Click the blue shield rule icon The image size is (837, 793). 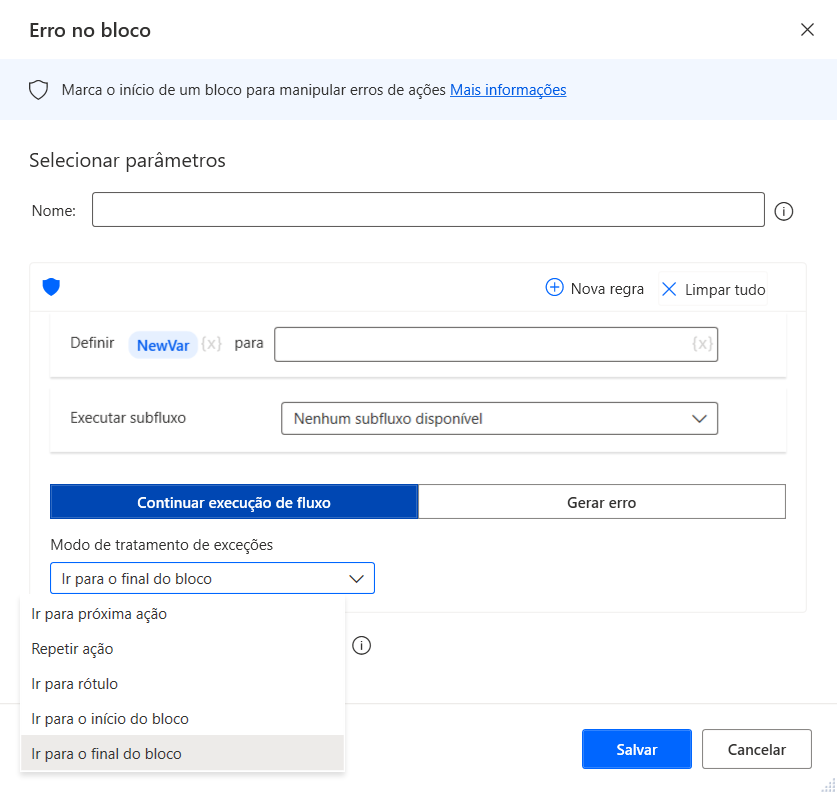51,287
